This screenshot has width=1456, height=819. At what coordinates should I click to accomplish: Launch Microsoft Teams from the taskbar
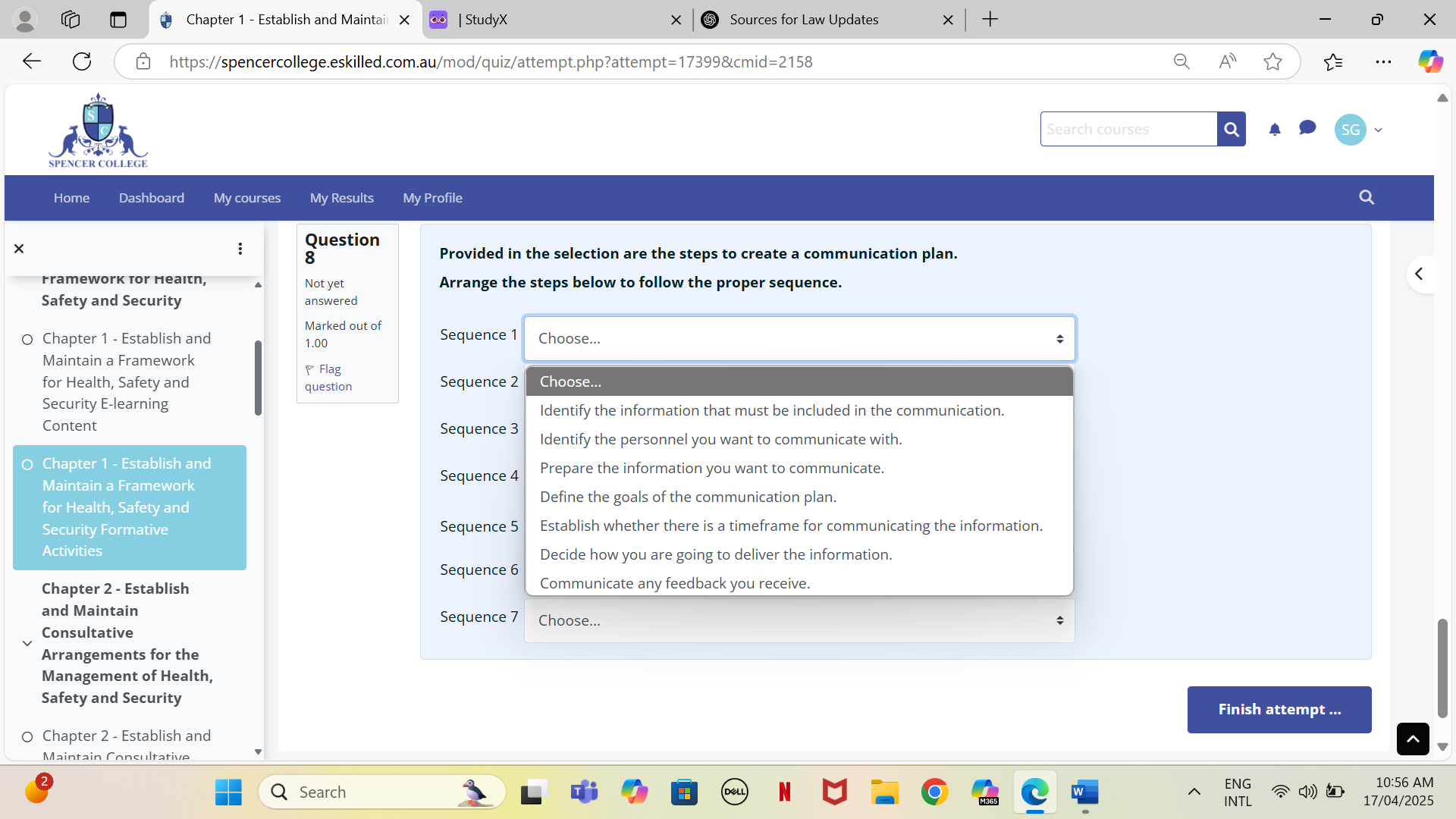click(x=584, y=791)
